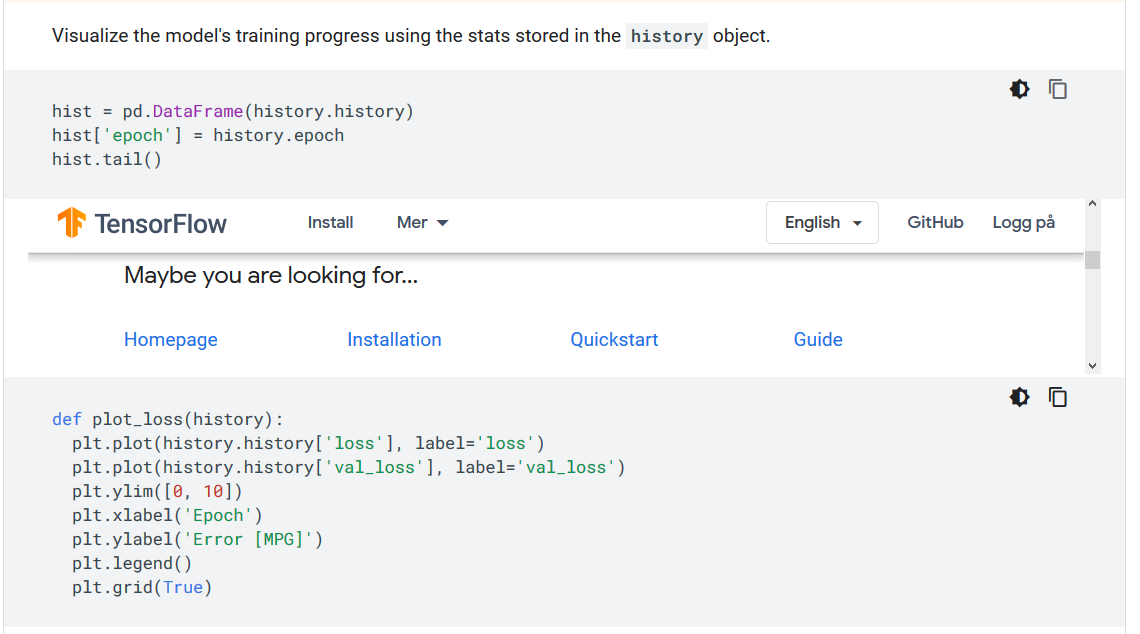Viewport: 1140px width, 634px height.
Task: Open the English language selector
Action: point(822,222)
